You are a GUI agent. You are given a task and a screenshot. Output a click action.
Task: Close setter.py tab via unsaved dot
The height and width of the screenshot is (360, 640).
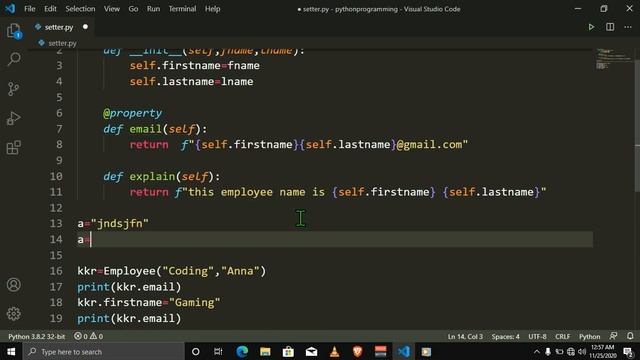[x=85, y=27]
